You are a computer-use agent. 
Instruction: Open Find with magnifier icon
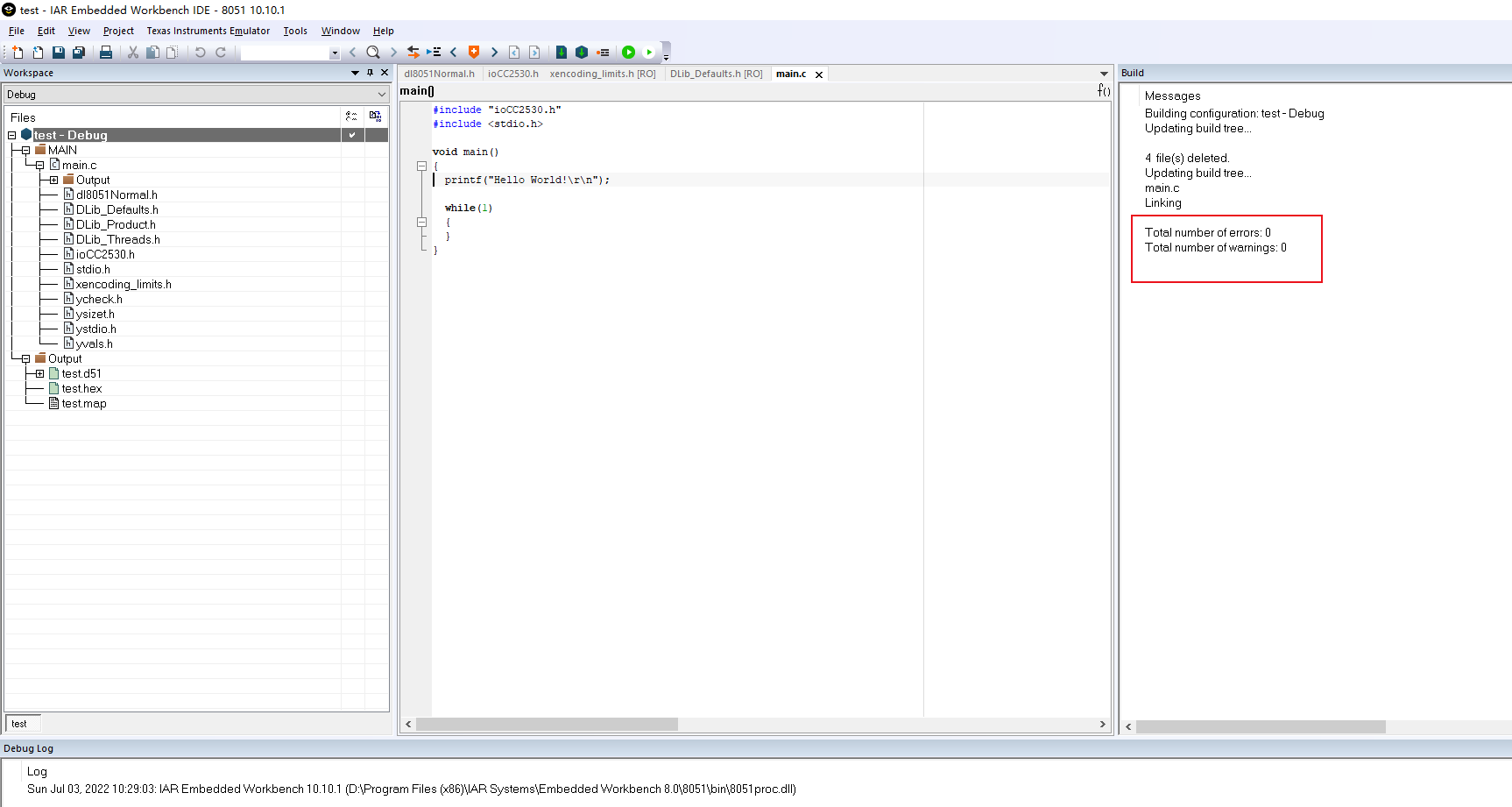[x=373, y=53]
